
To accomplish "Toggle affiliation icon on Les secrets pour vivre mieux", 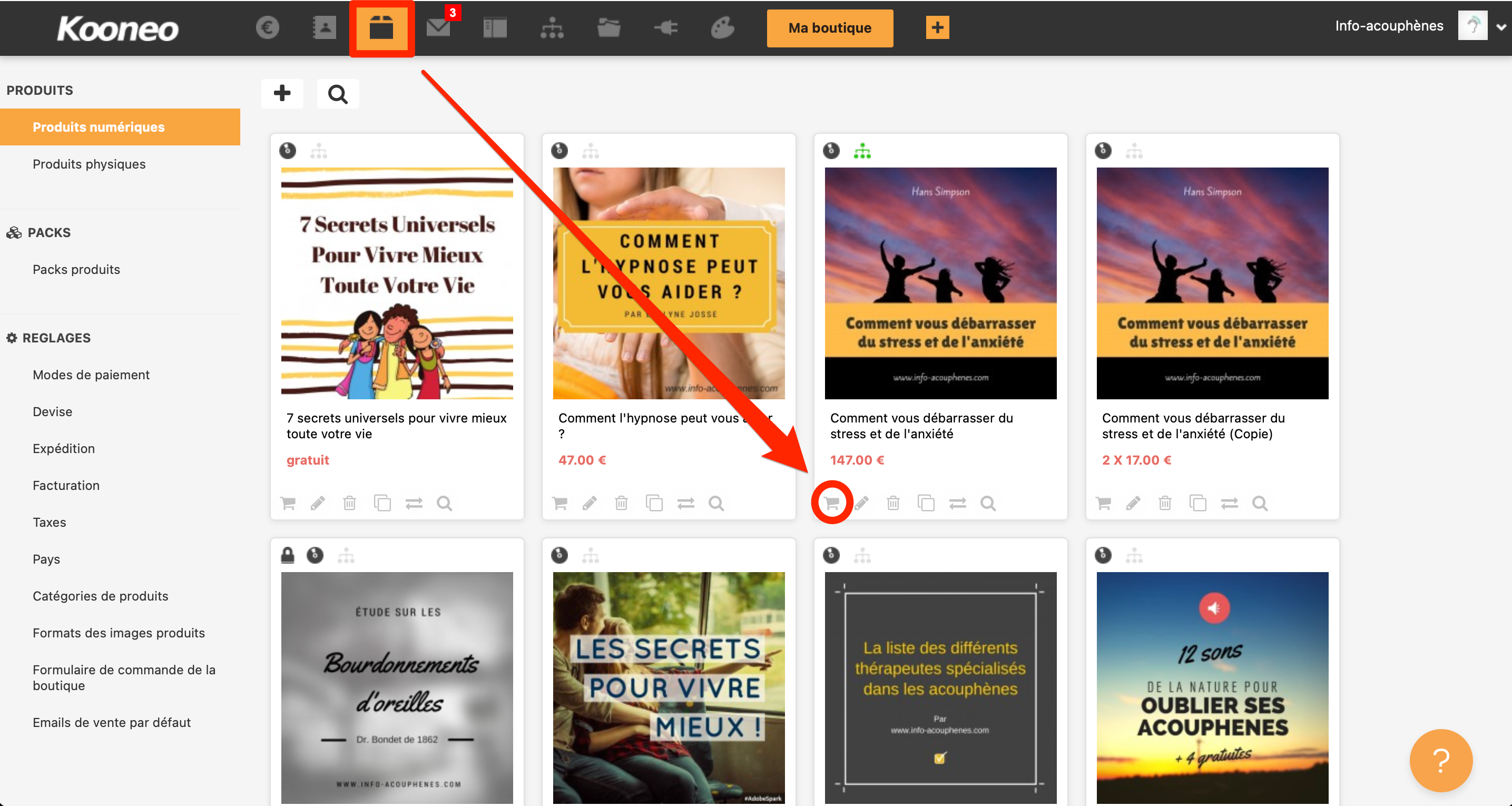I will (x=590, y=555).
